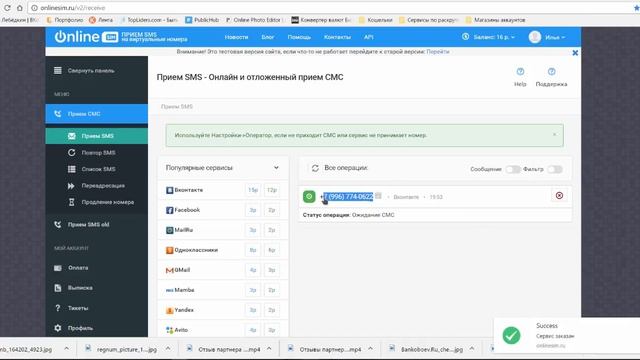Open the PublicHub bookmark
Viewport: 640px width, 360px height.
202,20
